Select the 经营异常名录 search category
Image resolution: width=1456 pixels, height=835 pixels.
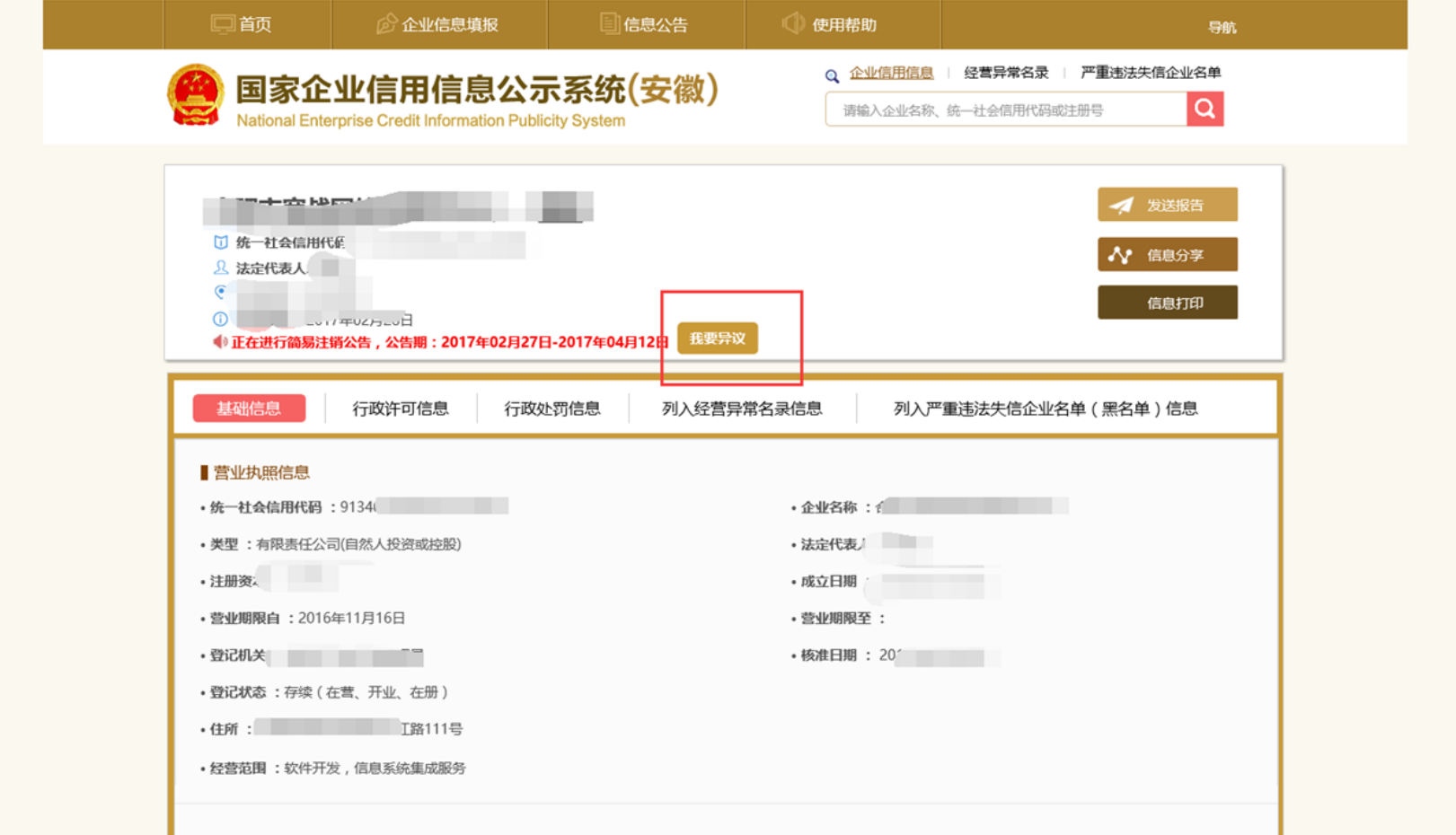coord(1006,73)
